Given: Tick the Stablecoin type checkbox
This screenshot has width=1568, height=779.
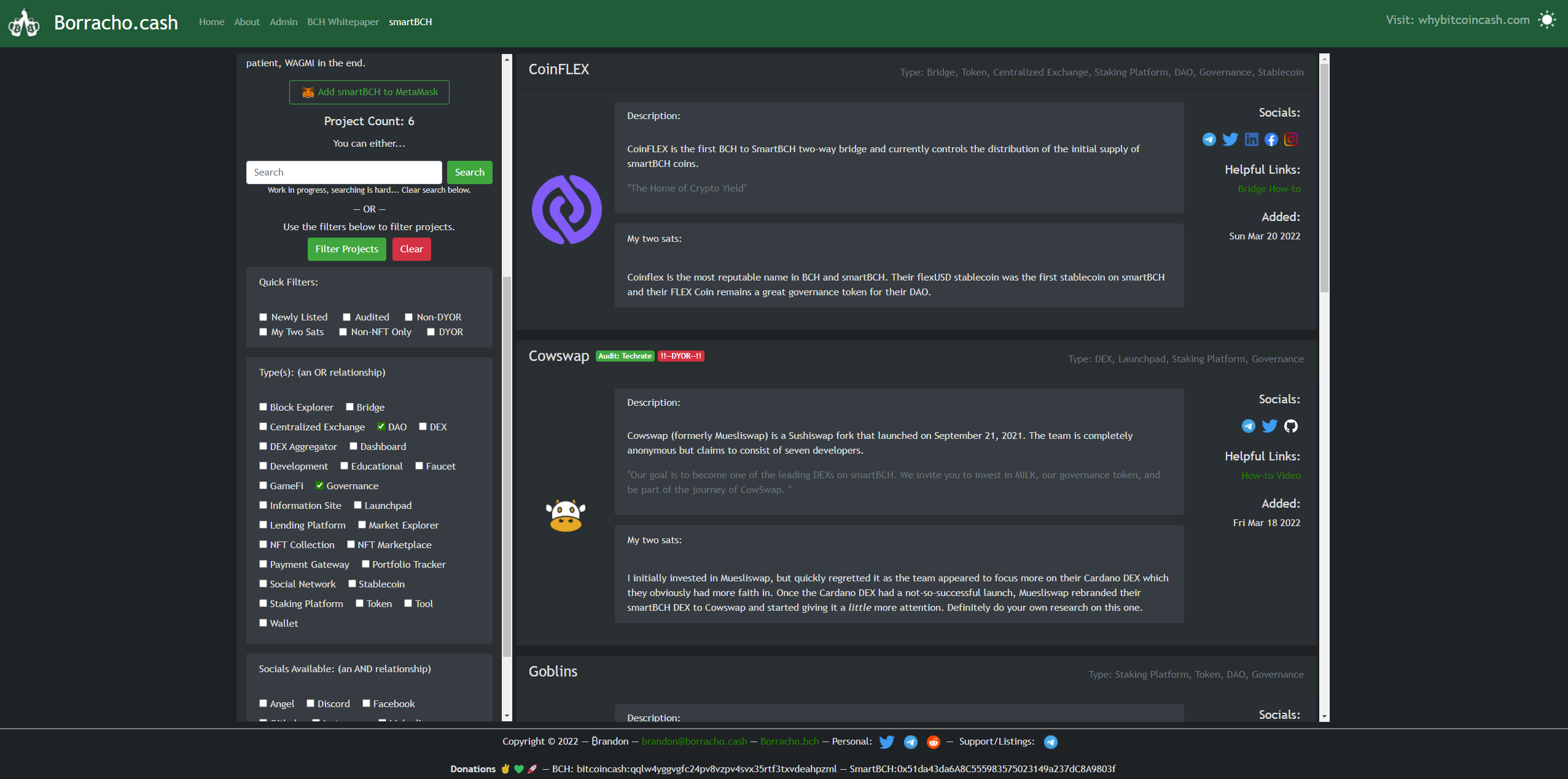Looking at the screenshot, I should [352, 583].
